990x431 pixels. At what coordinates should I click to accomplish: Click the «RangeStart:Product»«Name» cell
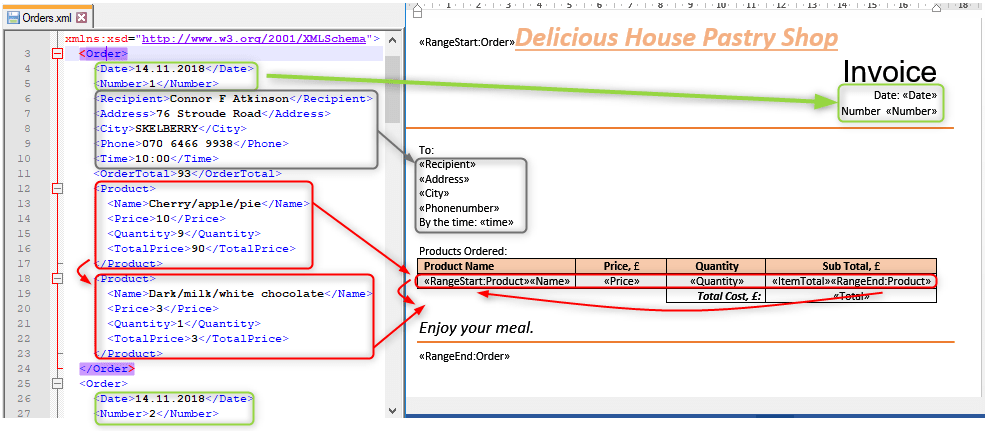tap(497, 281)
